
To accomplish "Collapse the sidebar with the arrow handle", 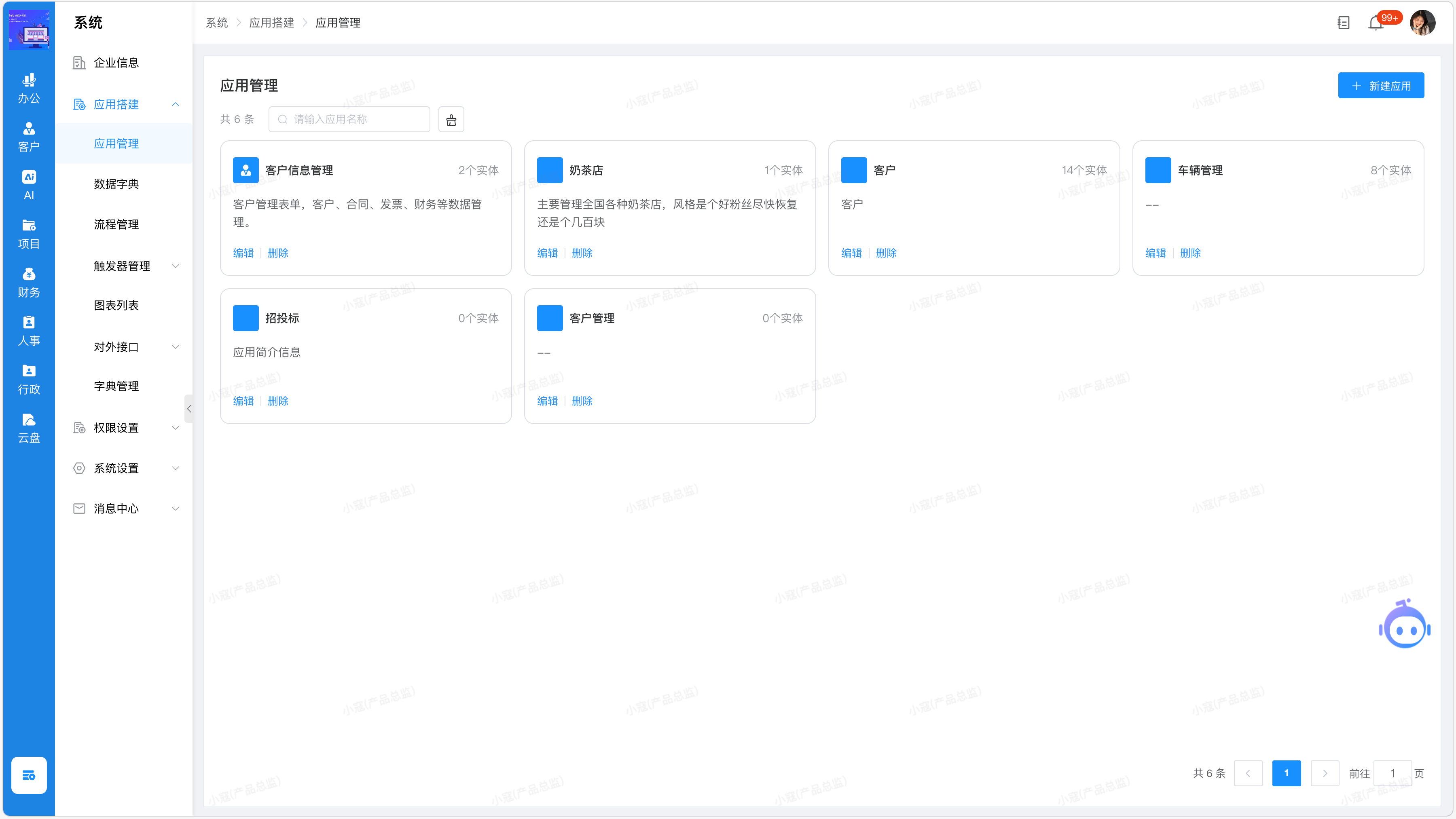I will click(189, 408).
